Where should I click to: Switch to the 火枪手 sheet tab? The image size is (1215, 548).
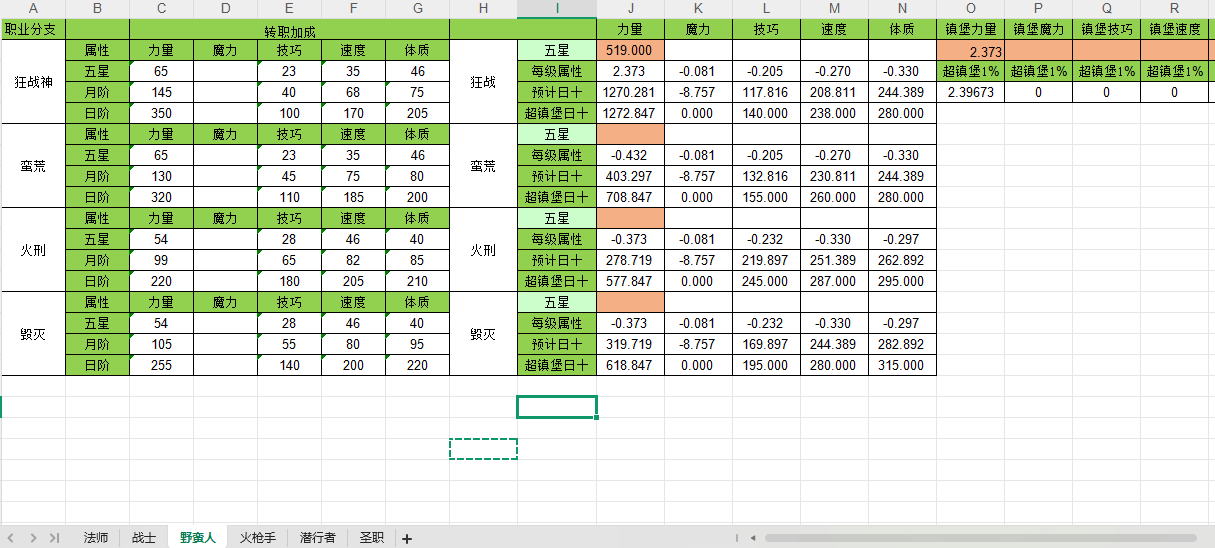258,538
